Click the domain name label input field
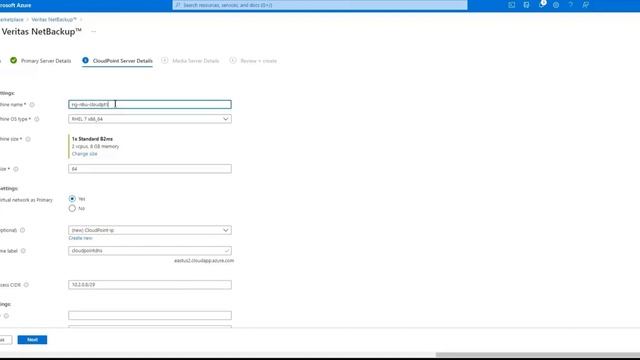Viewport: 640px width, 360px height. pyautogui.click(x=150, y=251)
